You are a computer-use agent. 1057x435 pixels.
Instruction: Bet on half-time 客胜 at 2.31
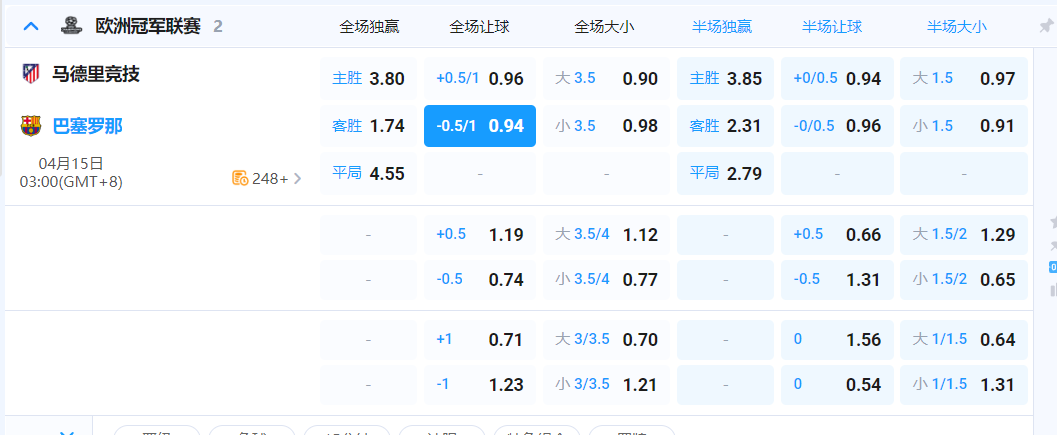(725, 125)
